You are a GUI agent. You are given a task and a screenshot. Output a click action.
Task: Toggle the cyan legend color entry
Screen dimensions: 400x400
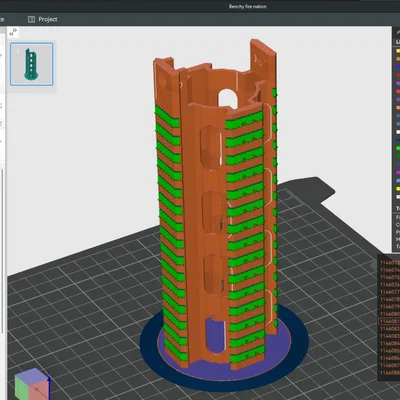398,180
